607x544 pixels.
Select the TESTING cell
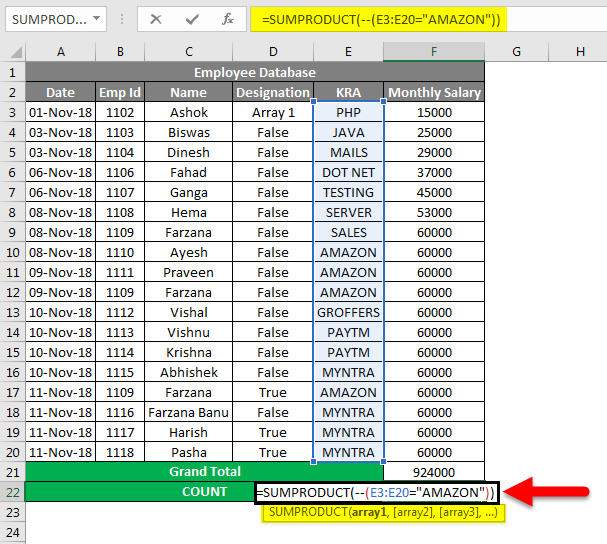point(348,192)
